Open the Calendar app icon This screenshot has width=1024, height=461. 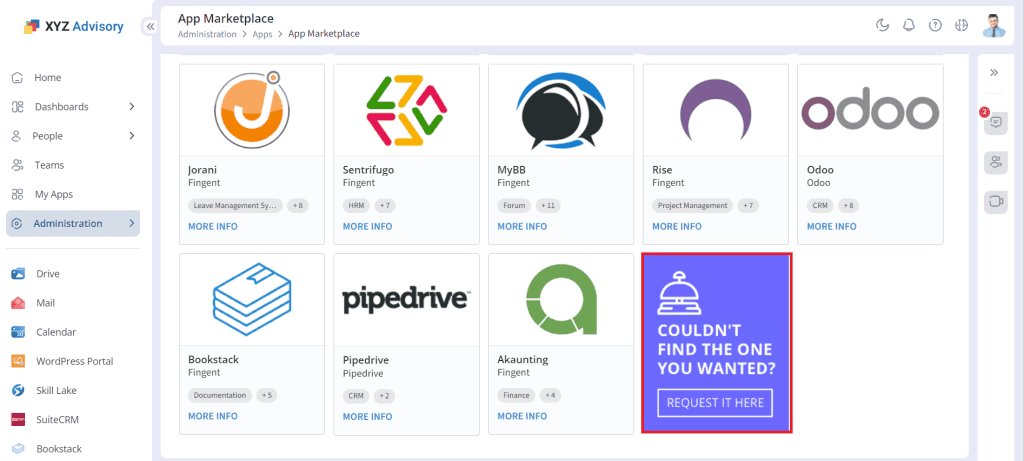coord(18,332)
